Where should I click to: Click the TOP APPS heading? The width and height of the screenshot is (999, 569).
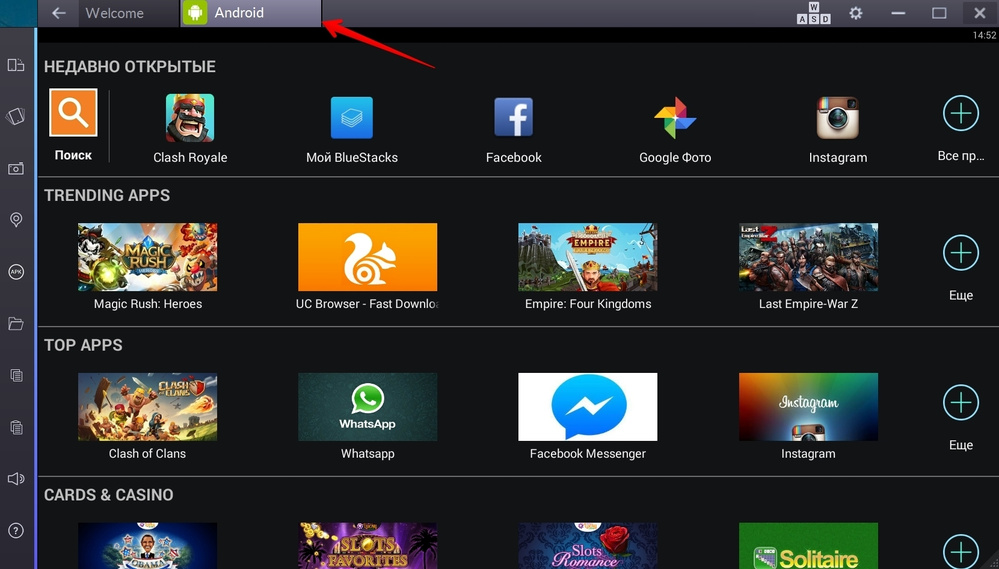pyautogui.click(x=83, y=345)
